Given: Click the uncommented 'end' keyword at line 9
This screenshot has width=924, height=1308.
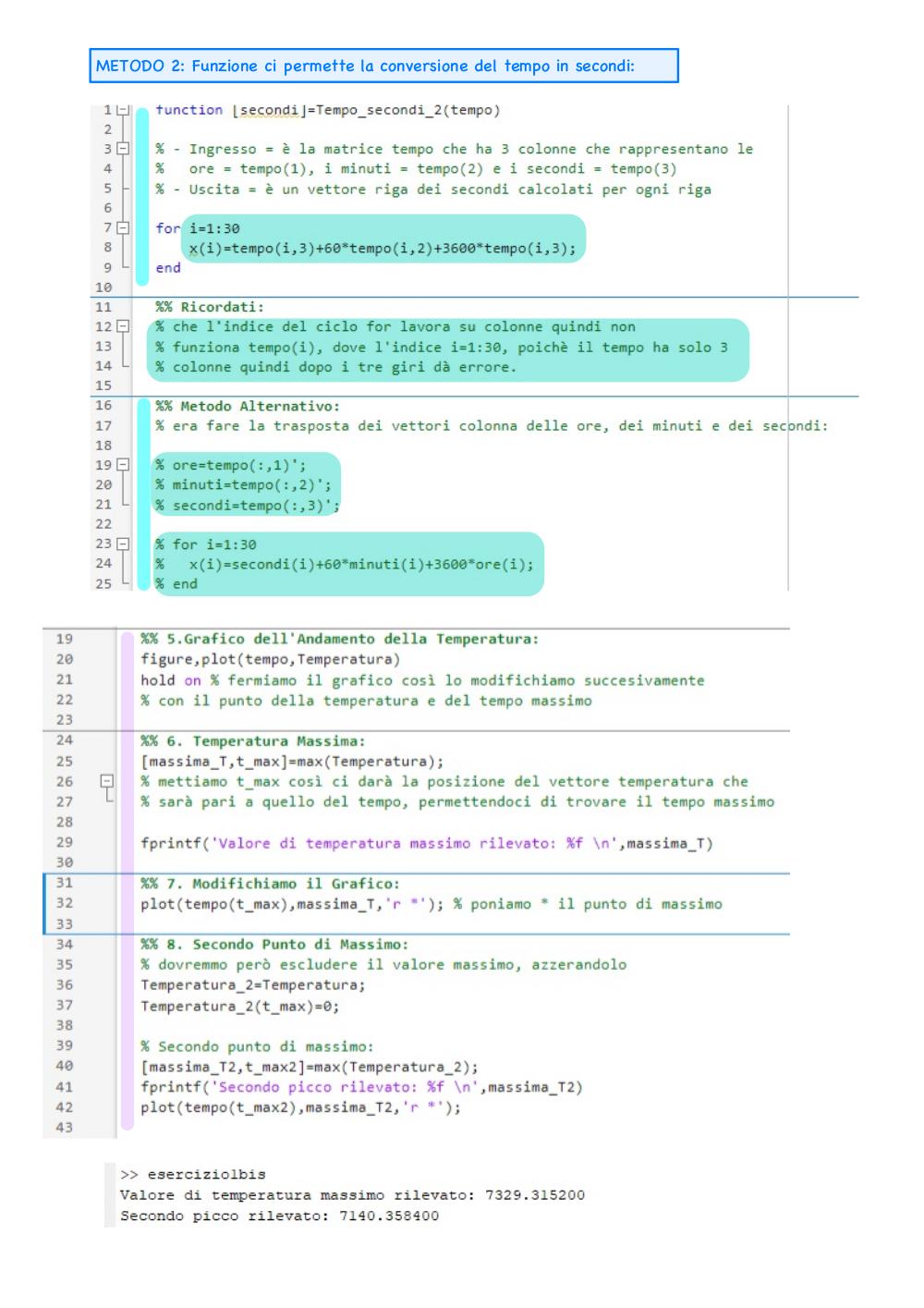Looking at the screenshot, I should click(168, 268).
